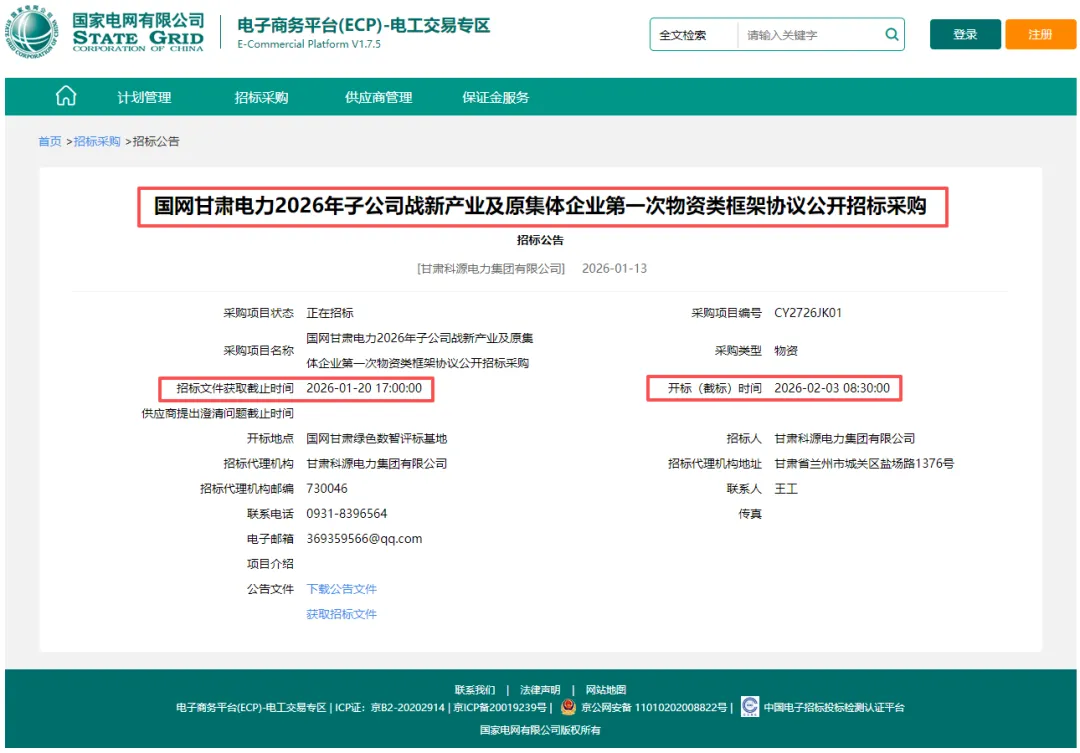Click 京公网安备 11010202008822号 link
The height and width of the screenshot is (753, 1080).
tap(654, 708)
